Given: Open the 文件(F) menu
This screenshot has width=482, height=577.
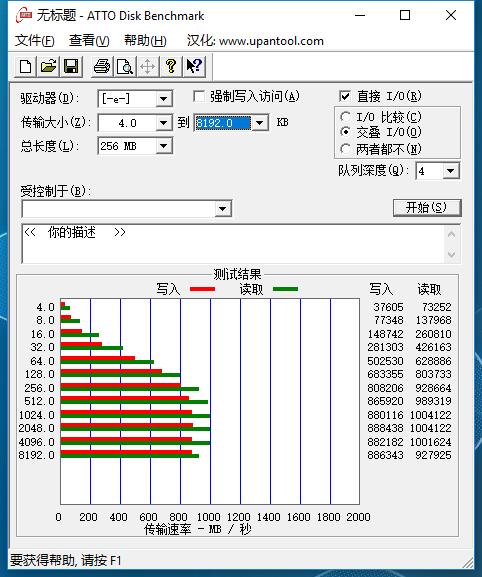Looking at the screenshot, I should pos(35,40).
